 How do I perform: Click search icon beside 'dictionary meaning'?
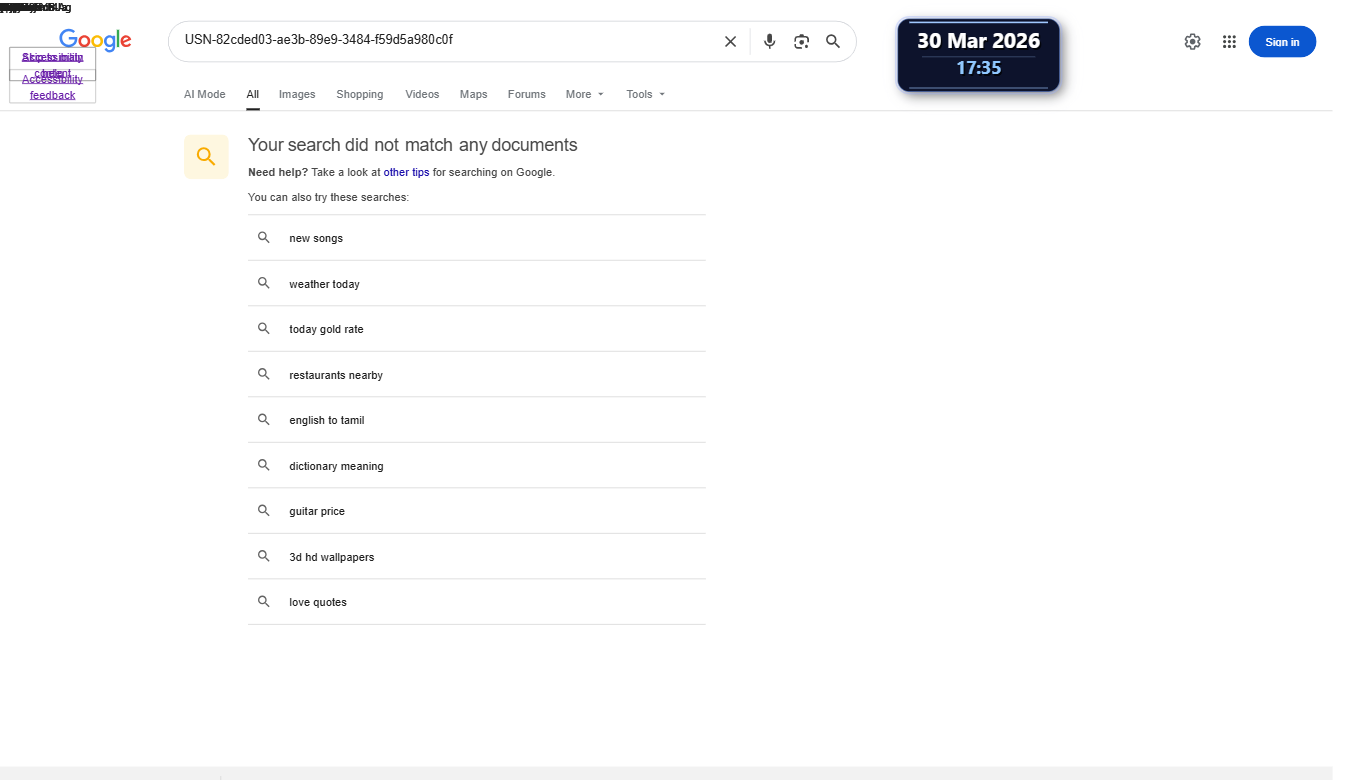point(264,465)
